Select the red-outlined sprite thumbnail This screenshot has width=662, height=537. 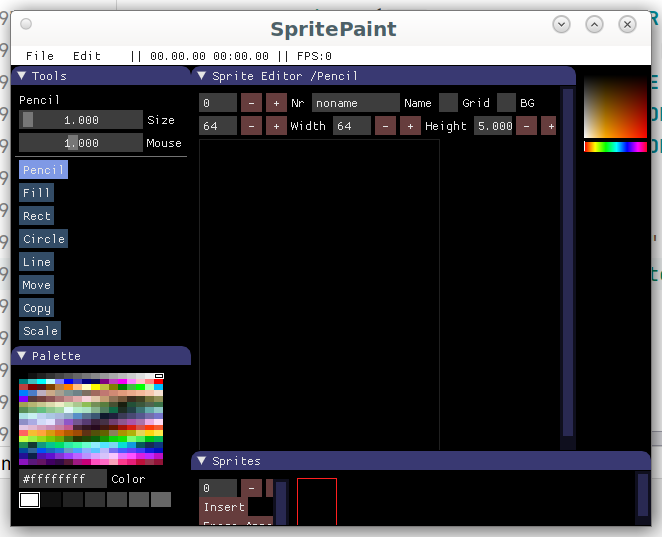317,502
